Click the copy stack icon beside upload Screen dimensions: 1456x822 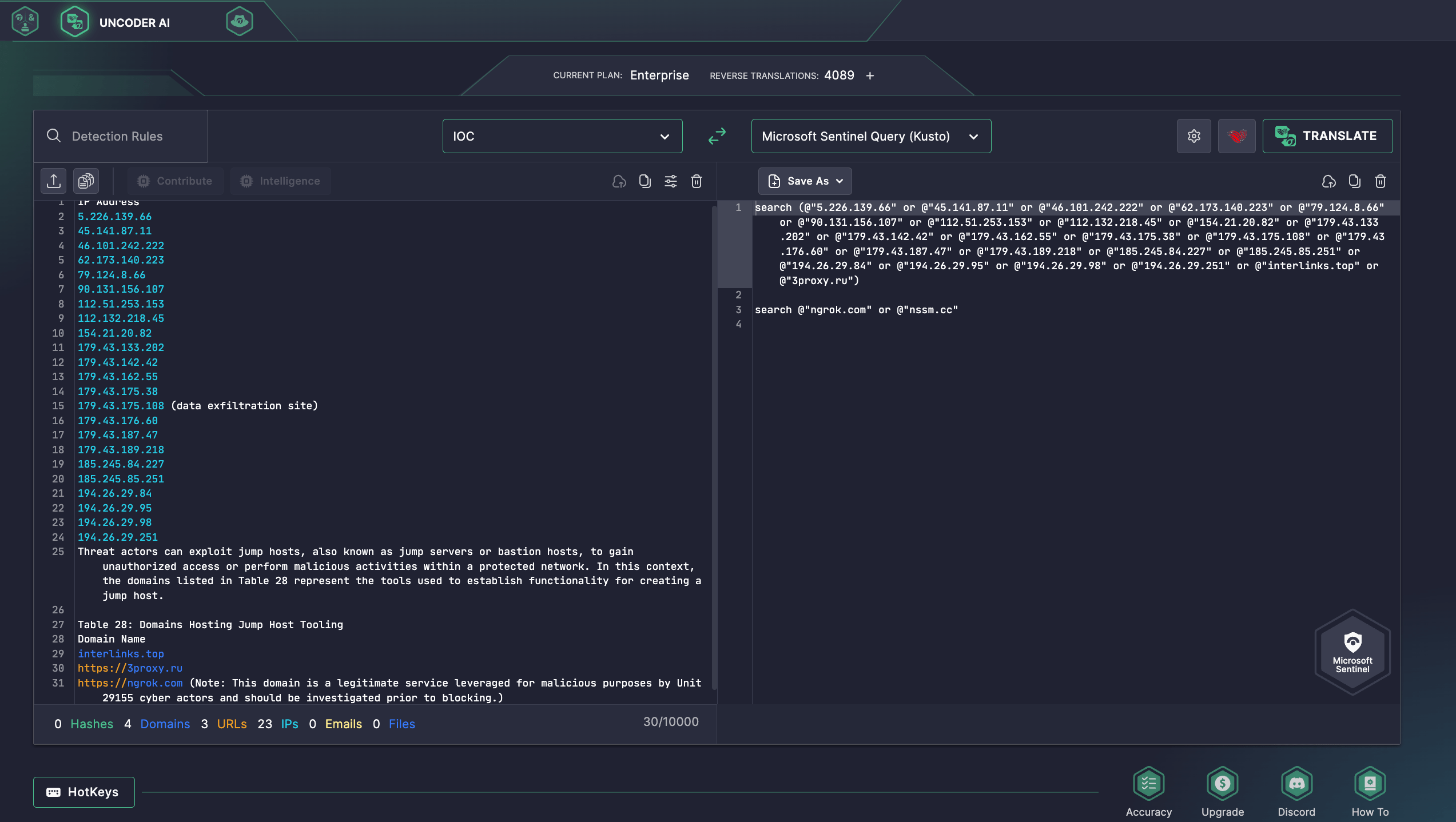86,181
